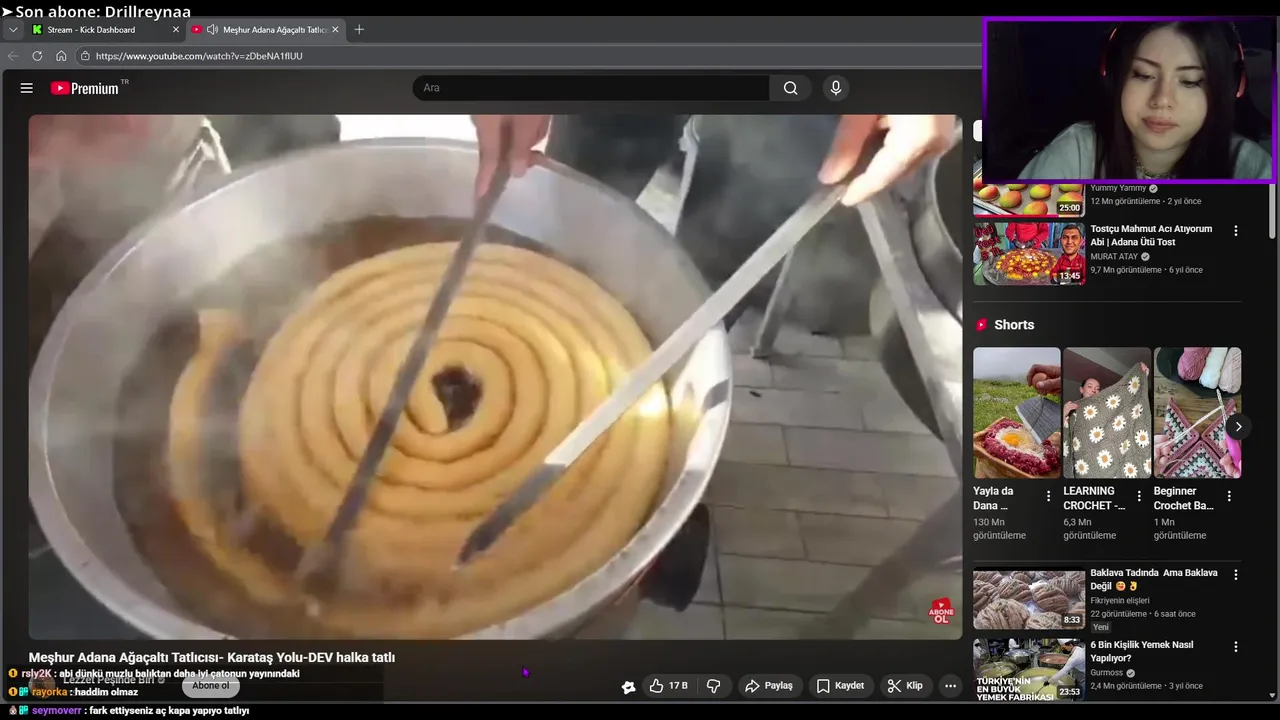The width and height of the screenshot is (1280, 720).
Task: View site info via the lock icon
Action: (85, 56)
